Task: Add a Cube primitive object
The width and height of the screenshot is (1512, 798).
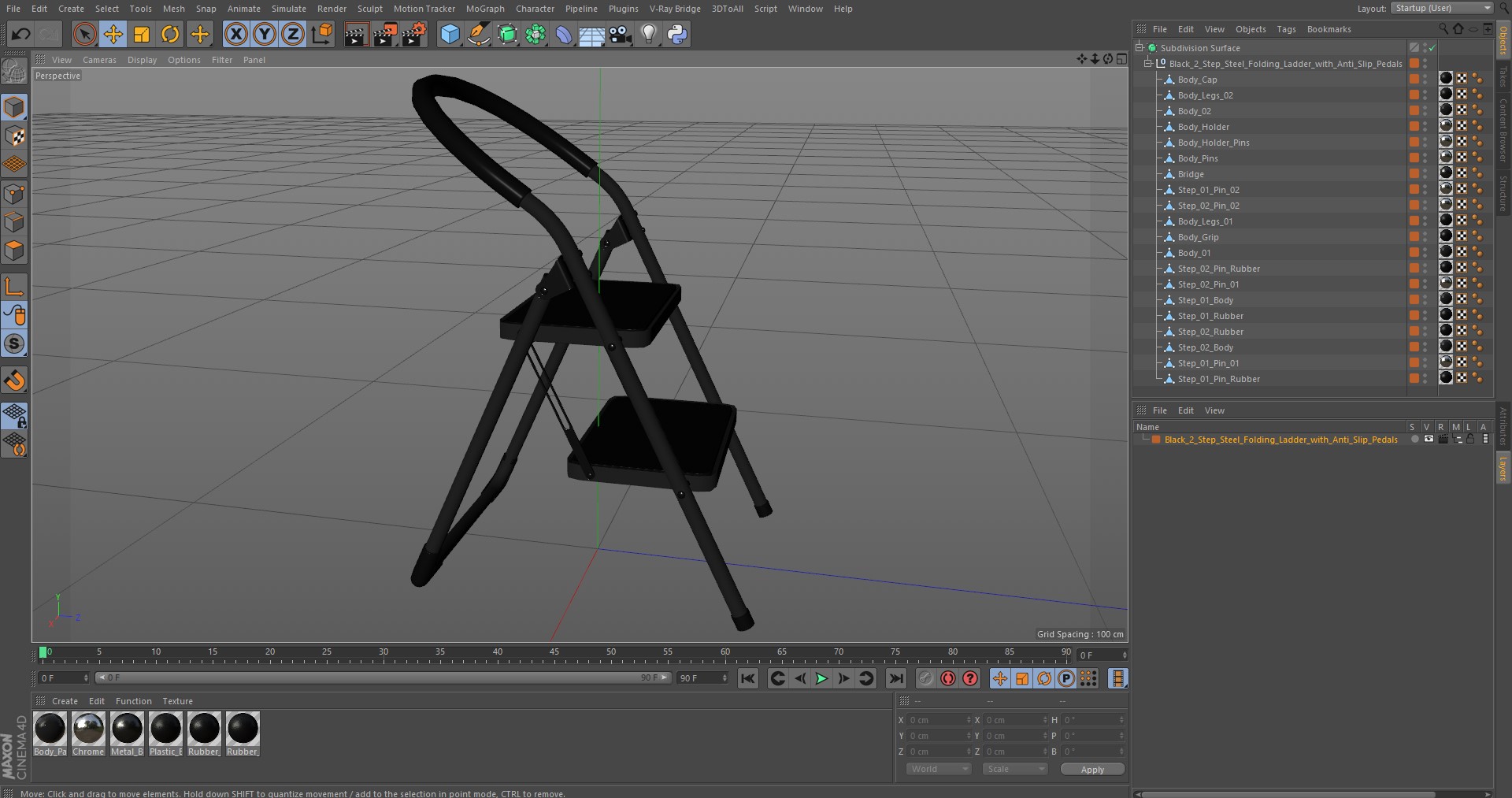Action: pyautogui.click(x=450, y=34)
